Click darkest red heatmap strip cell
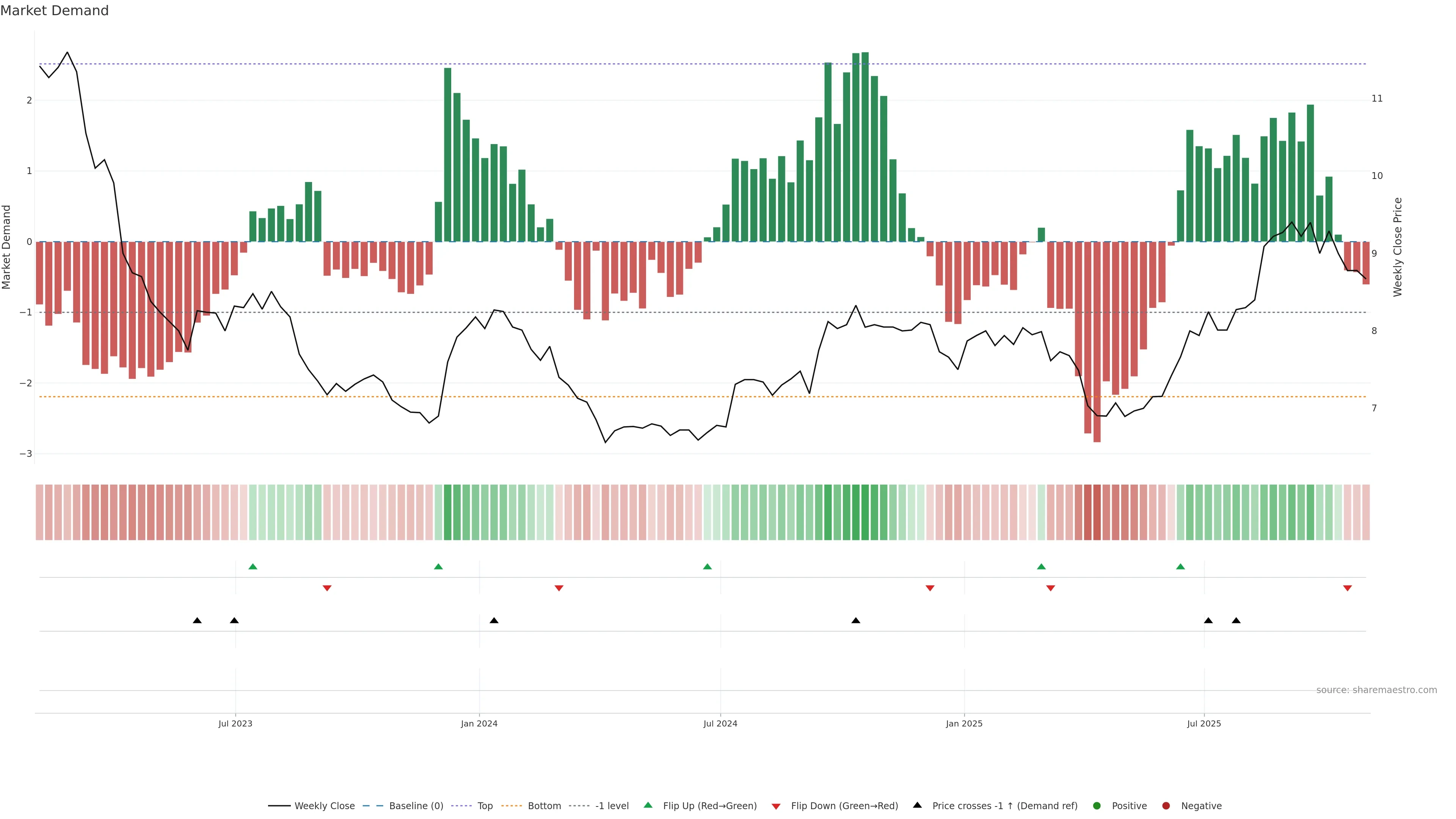Viewport: 1456px width, 819px height. (1097, 512)
